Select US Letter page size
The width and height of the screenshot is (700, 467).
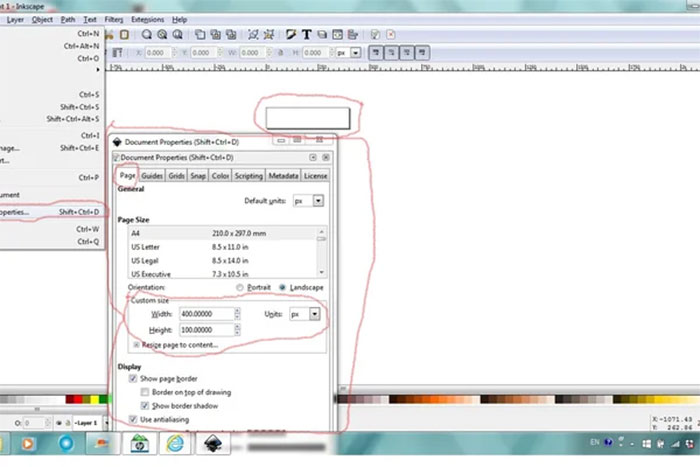click(x=145, y=245)
